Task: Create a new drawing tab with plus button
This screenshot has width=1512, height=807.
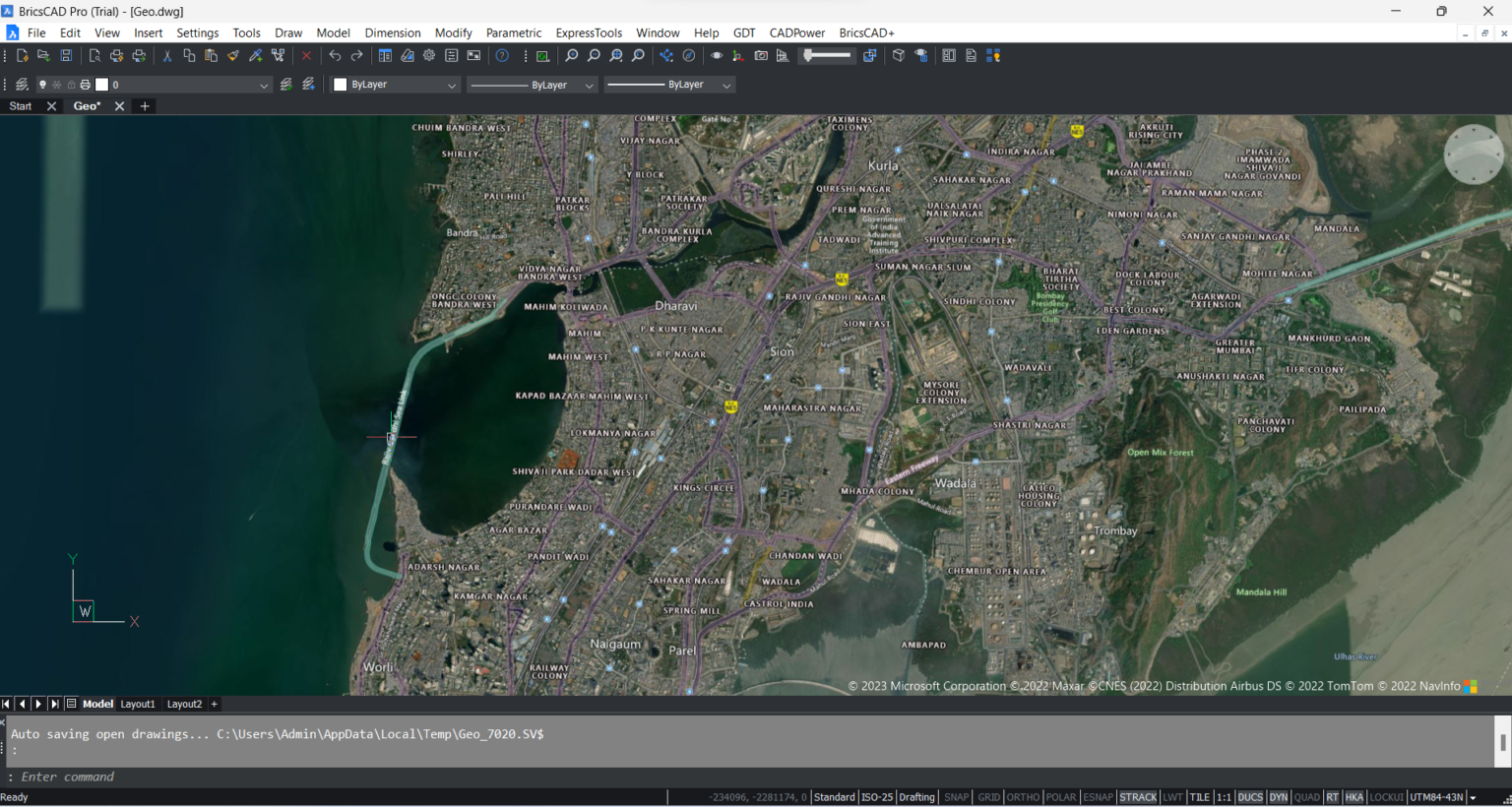Action: (144, 105)
